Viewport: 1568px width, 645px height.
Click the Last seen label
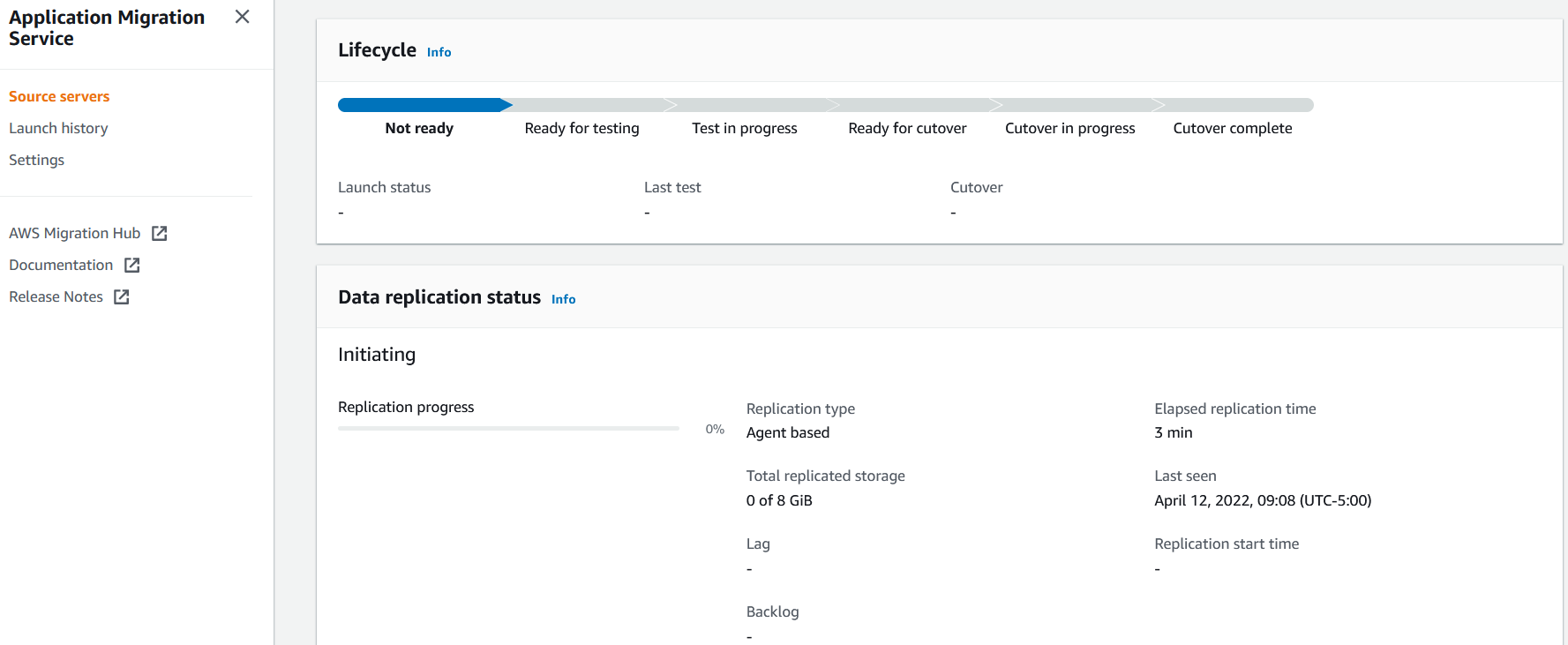pos(1185,476)
